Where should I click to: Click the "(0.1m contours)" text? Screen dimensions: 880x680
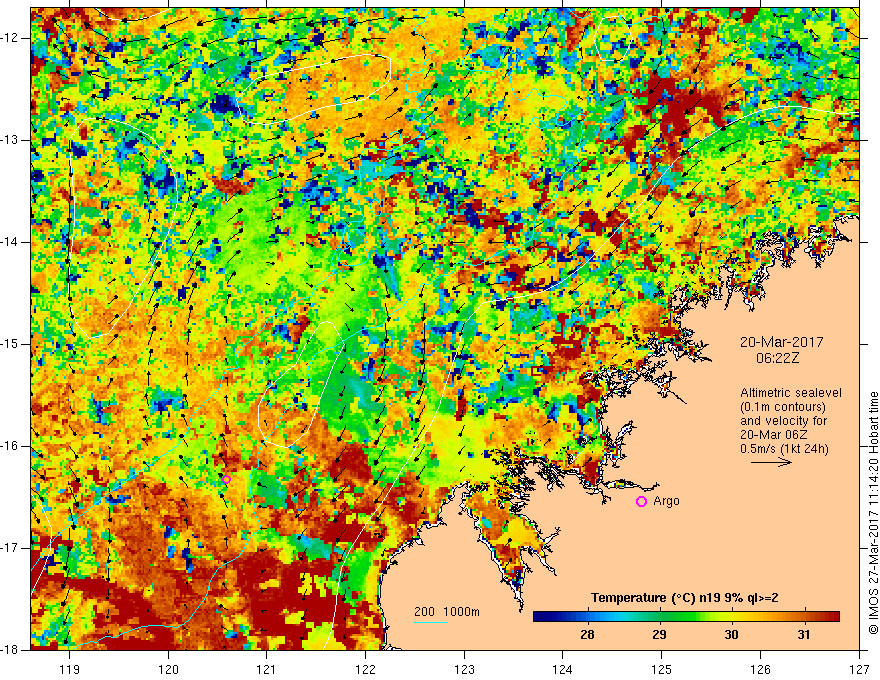click(783, 407)
